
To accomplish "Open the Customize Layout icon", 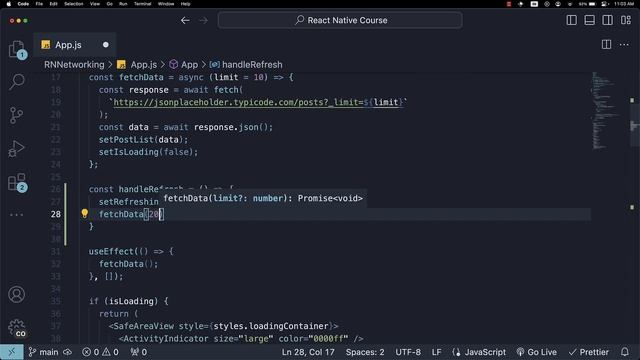I will tap(626, 20).
